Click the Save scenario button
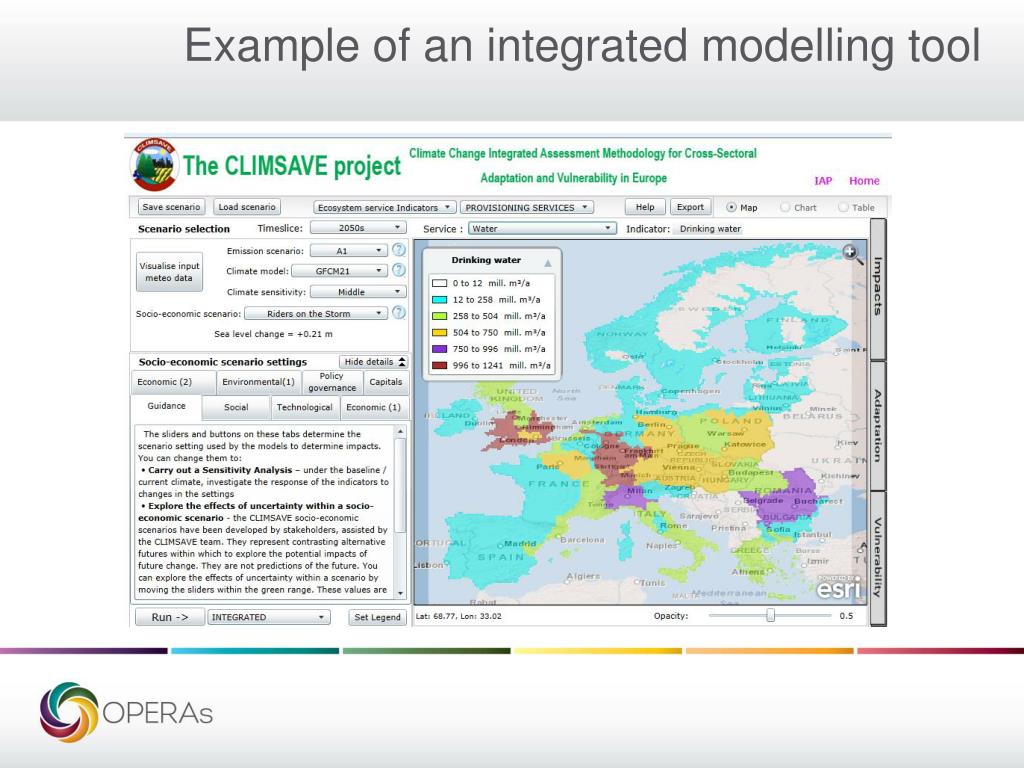 pyautogui.click(x=171, y=207)
